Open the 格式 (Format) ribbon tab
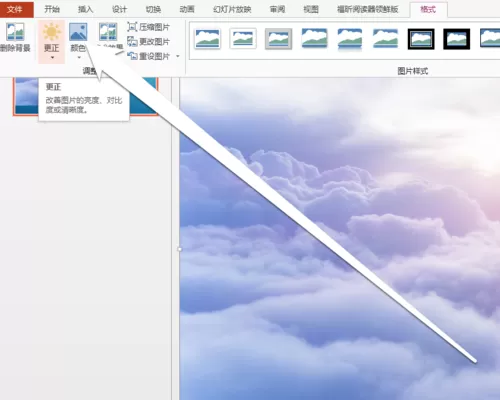Image resolution: width=500 pixels, height=400 pixels. tap(428, 9)
